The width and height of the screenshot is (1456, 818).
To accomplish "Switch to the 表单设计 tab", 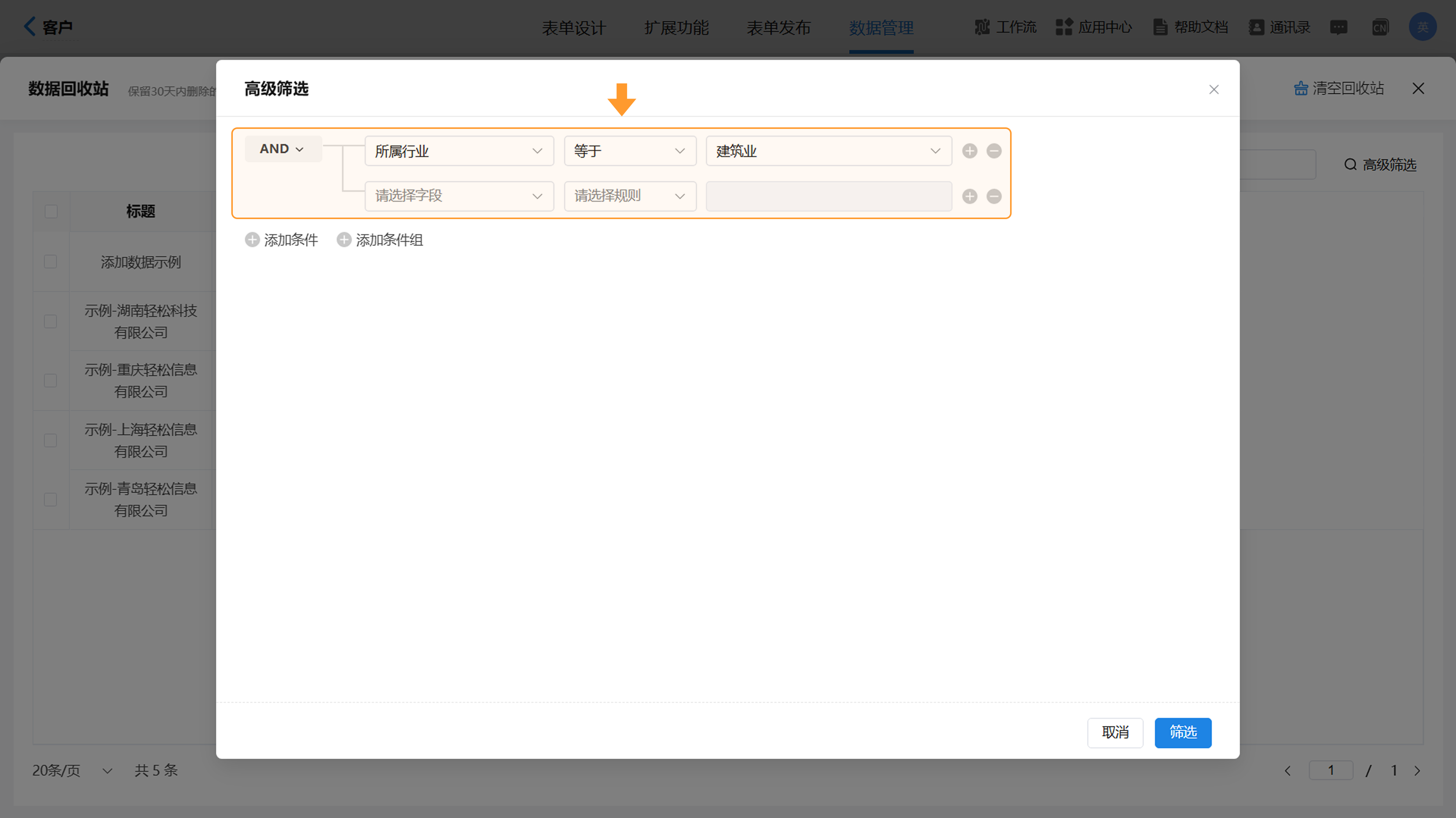I will [x=574, y=28].
